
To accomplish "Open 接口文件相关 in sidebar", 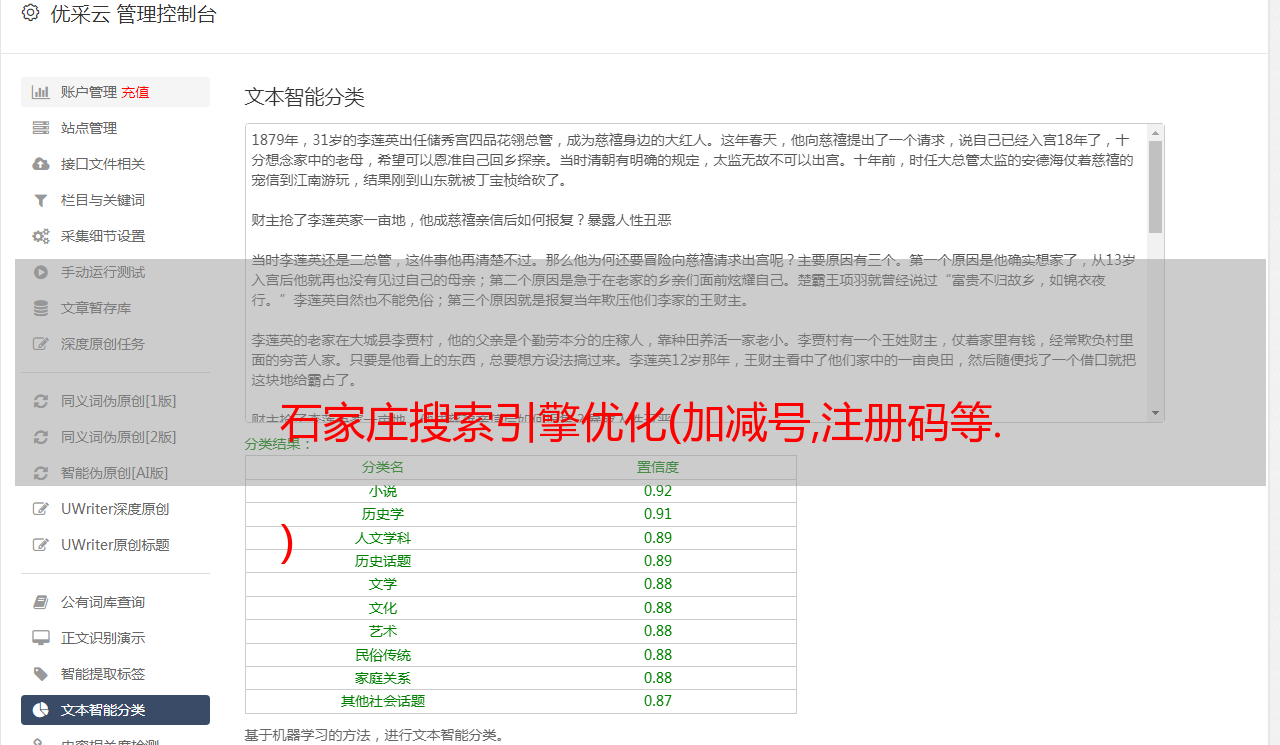I will tap(115, 164).
